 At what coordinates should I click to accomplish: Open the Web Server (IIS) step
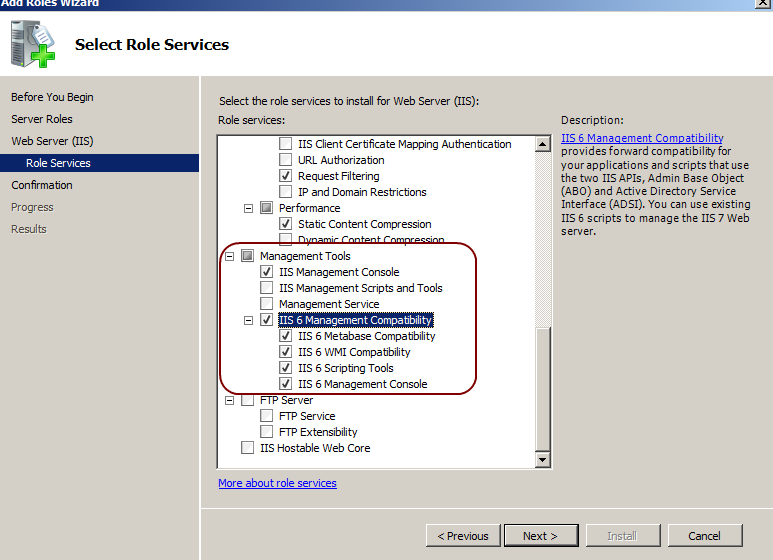click(x=52, y=141)
